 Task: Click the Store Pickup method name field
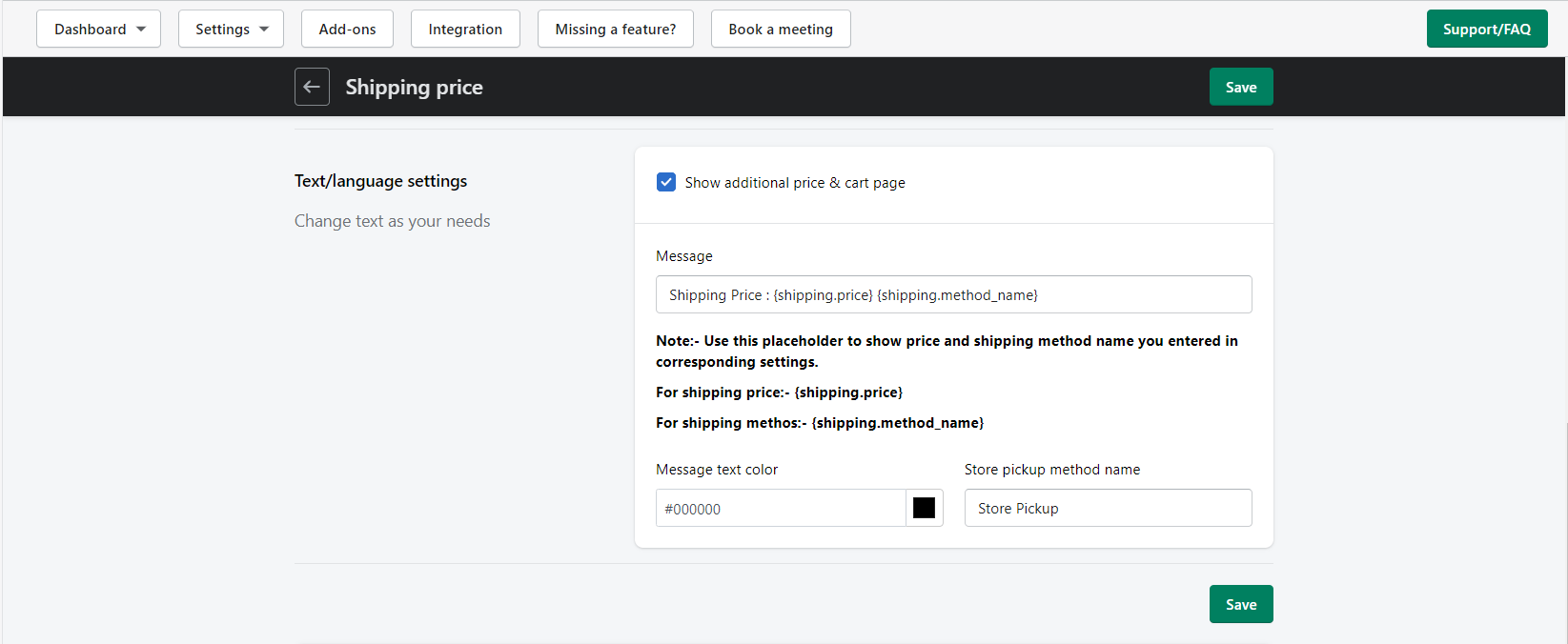1108,508
